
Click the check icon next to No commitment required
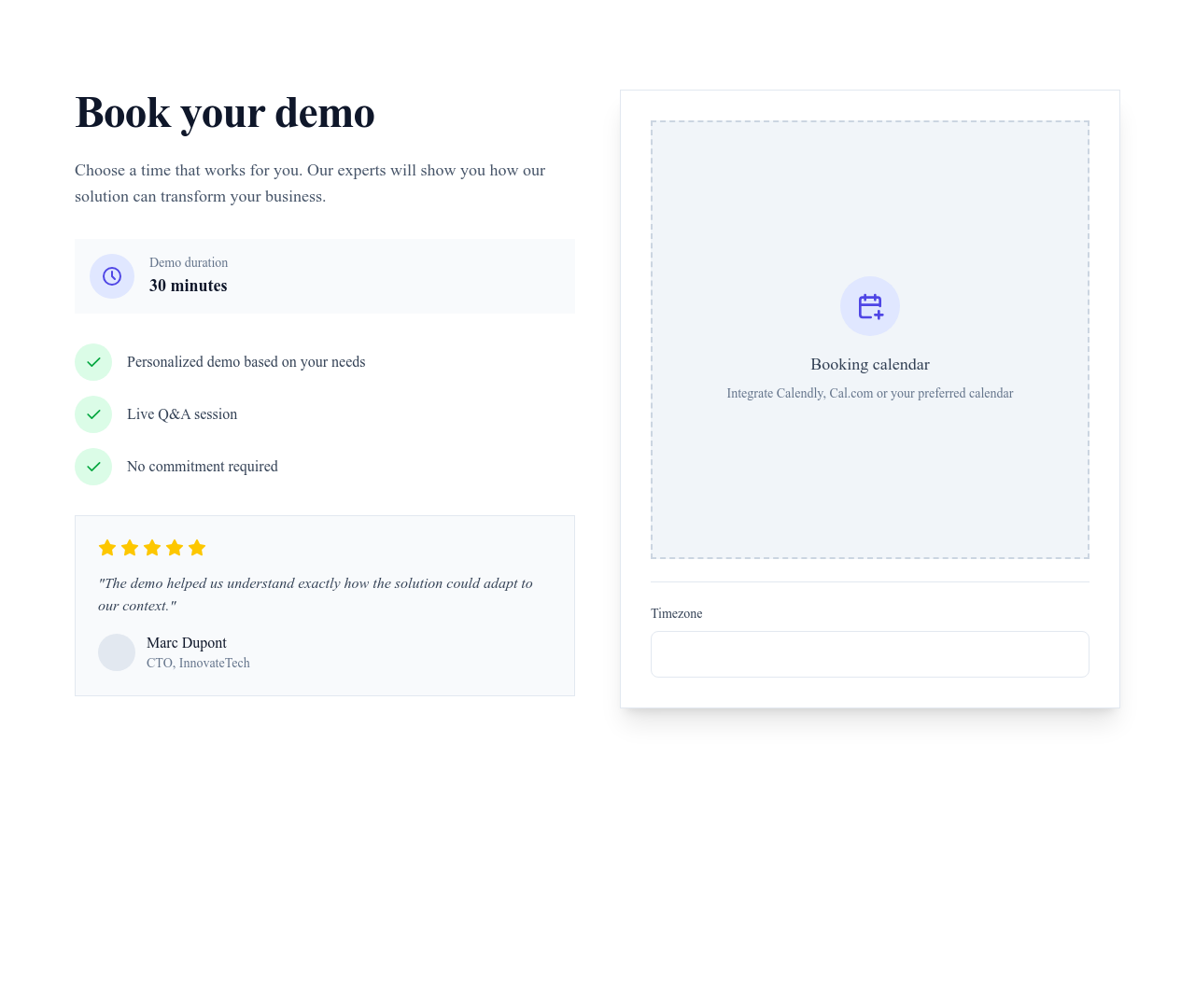click(93, 467)
